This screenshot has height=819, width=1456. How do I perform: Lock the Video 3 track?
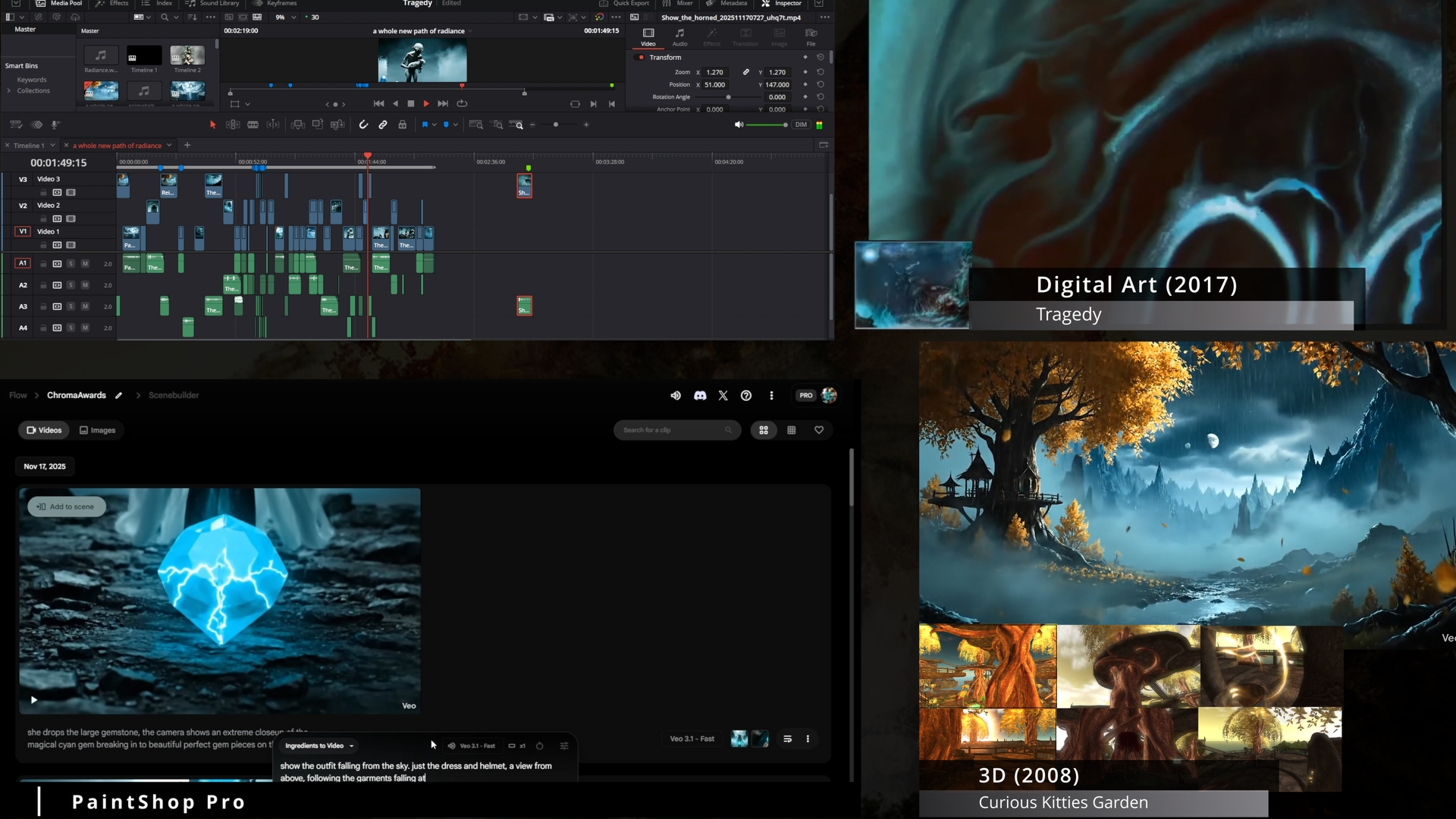coord(44,193)
